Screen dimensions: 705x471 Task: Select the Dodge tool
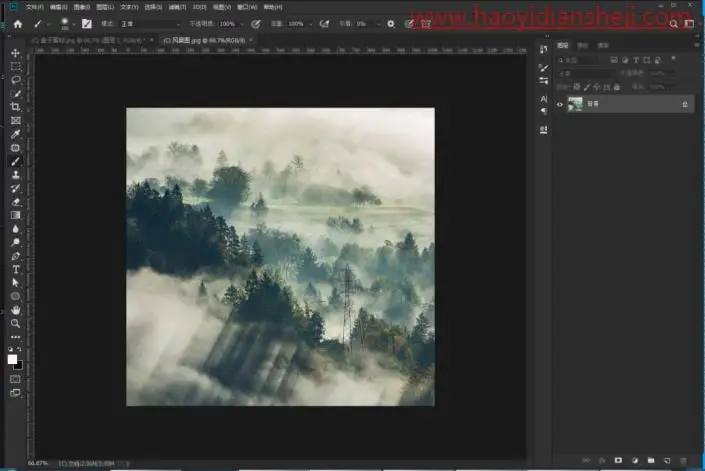[15, 242]
